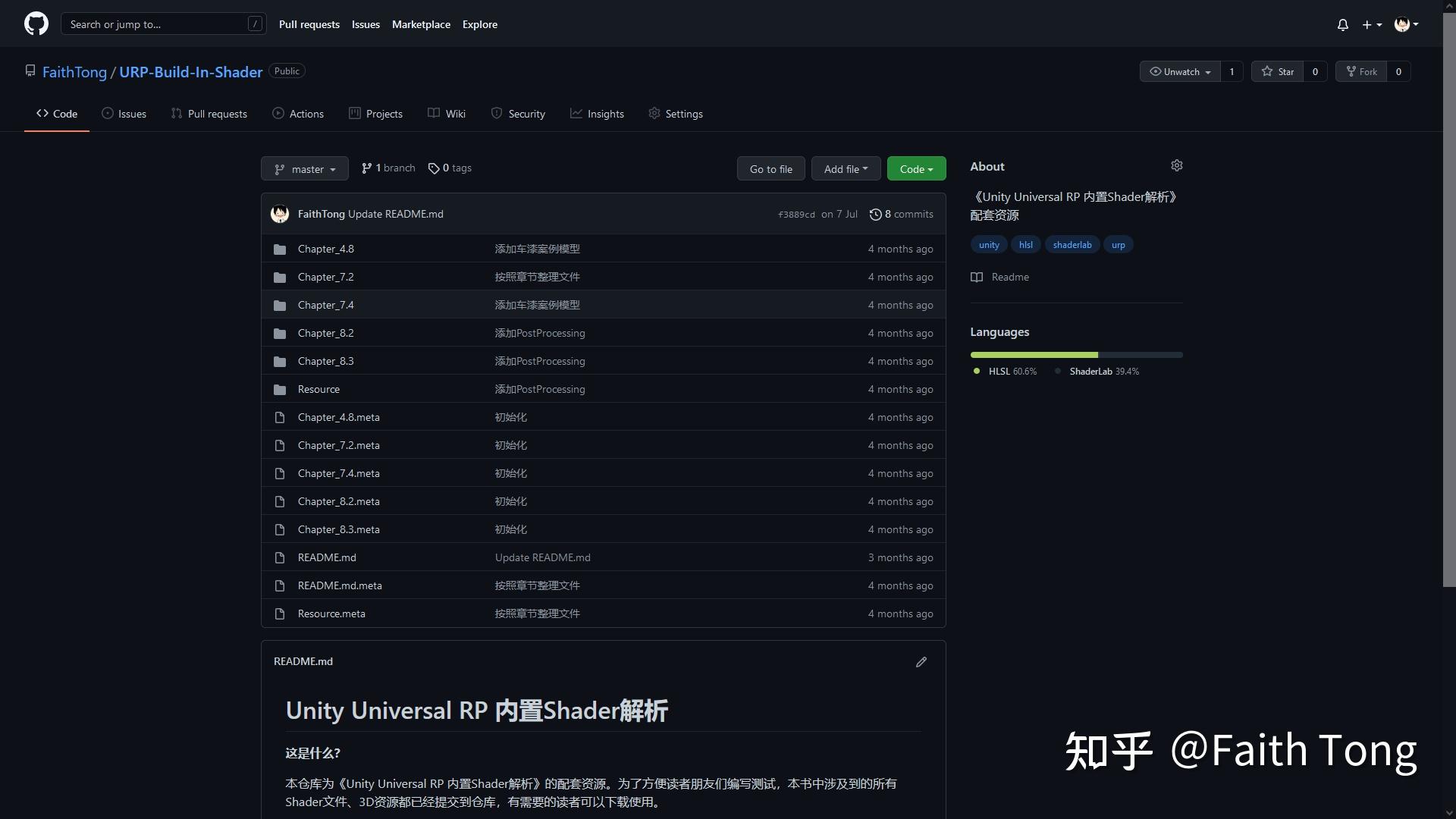Screen dimensions: 1456x819
Task: Switch to the Issues tab
Action: pyautogui.click(x=124, y=114)
